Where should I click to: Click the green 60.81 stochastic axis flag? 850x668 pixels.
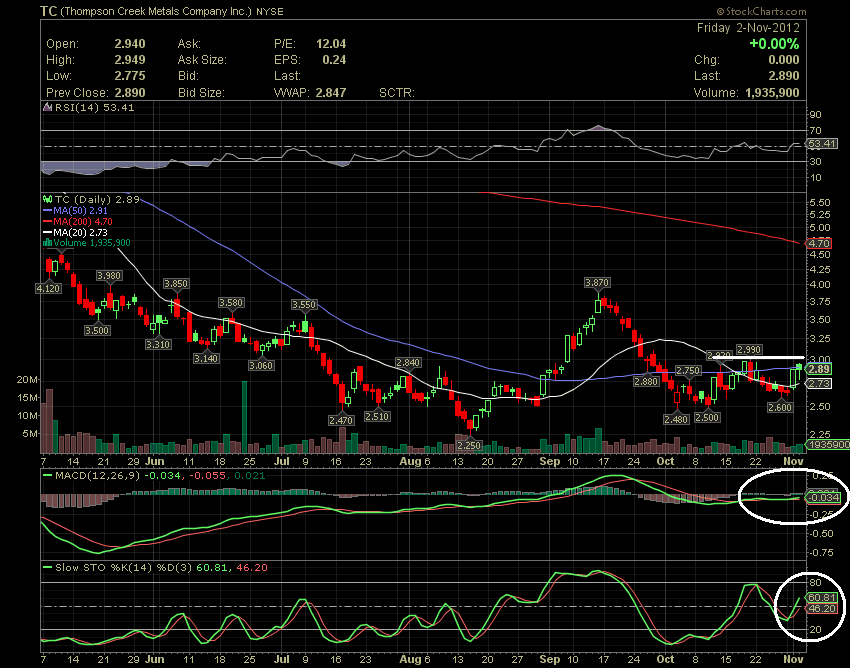coord(822,598)
